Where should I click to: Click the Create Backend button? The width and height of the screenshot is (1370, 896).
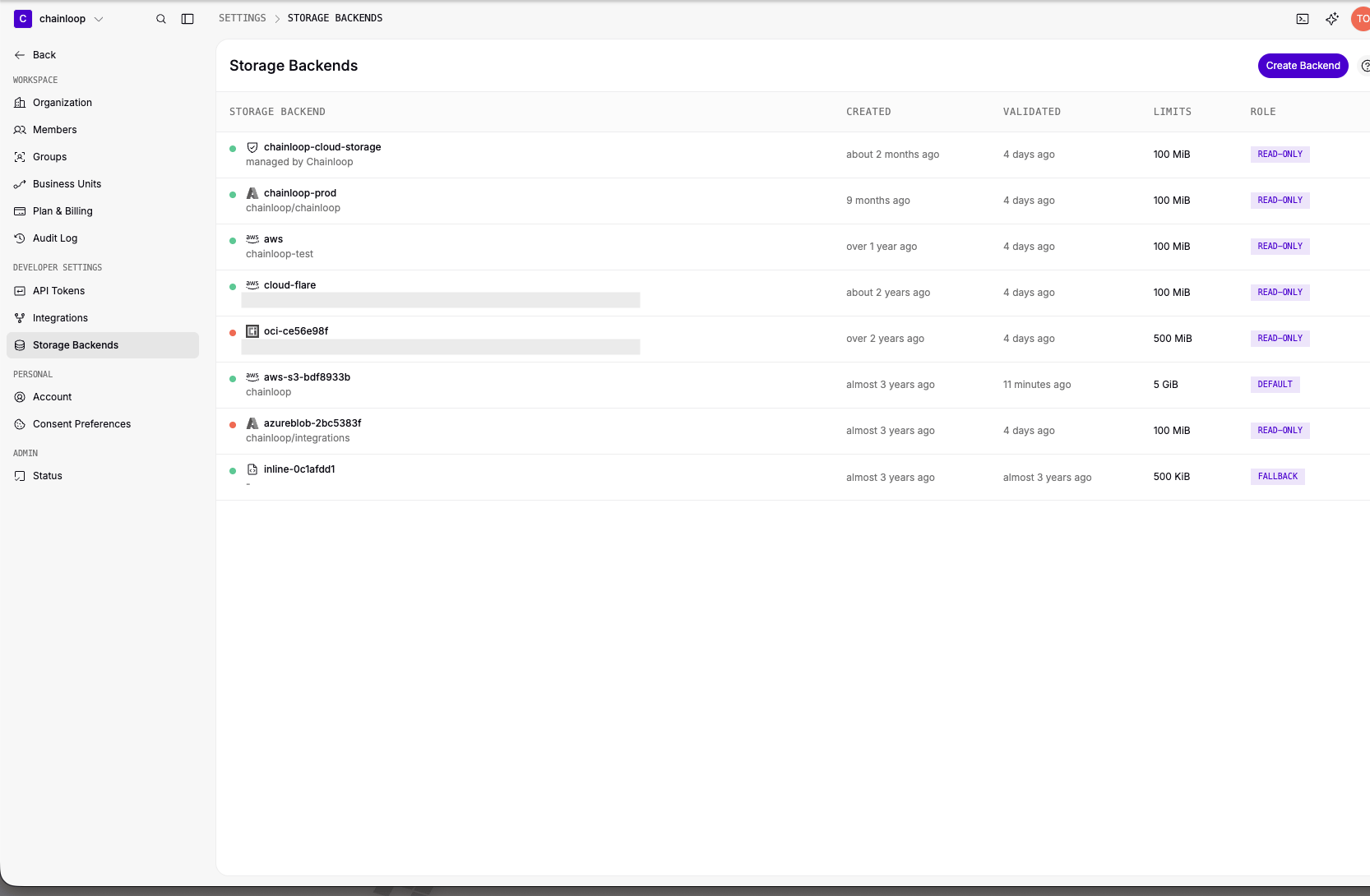[1303, 66]
